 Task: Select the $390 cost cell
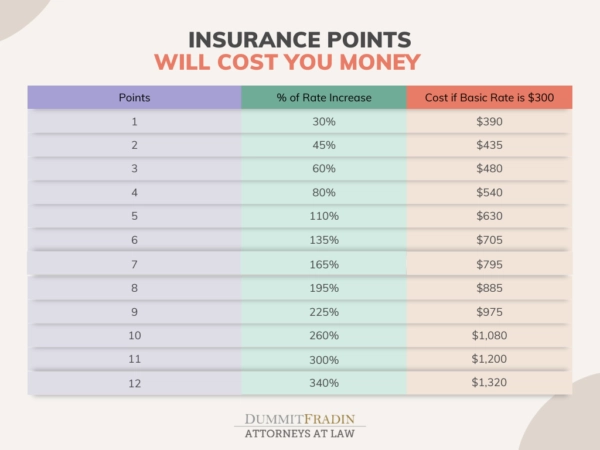coord(489,121)
